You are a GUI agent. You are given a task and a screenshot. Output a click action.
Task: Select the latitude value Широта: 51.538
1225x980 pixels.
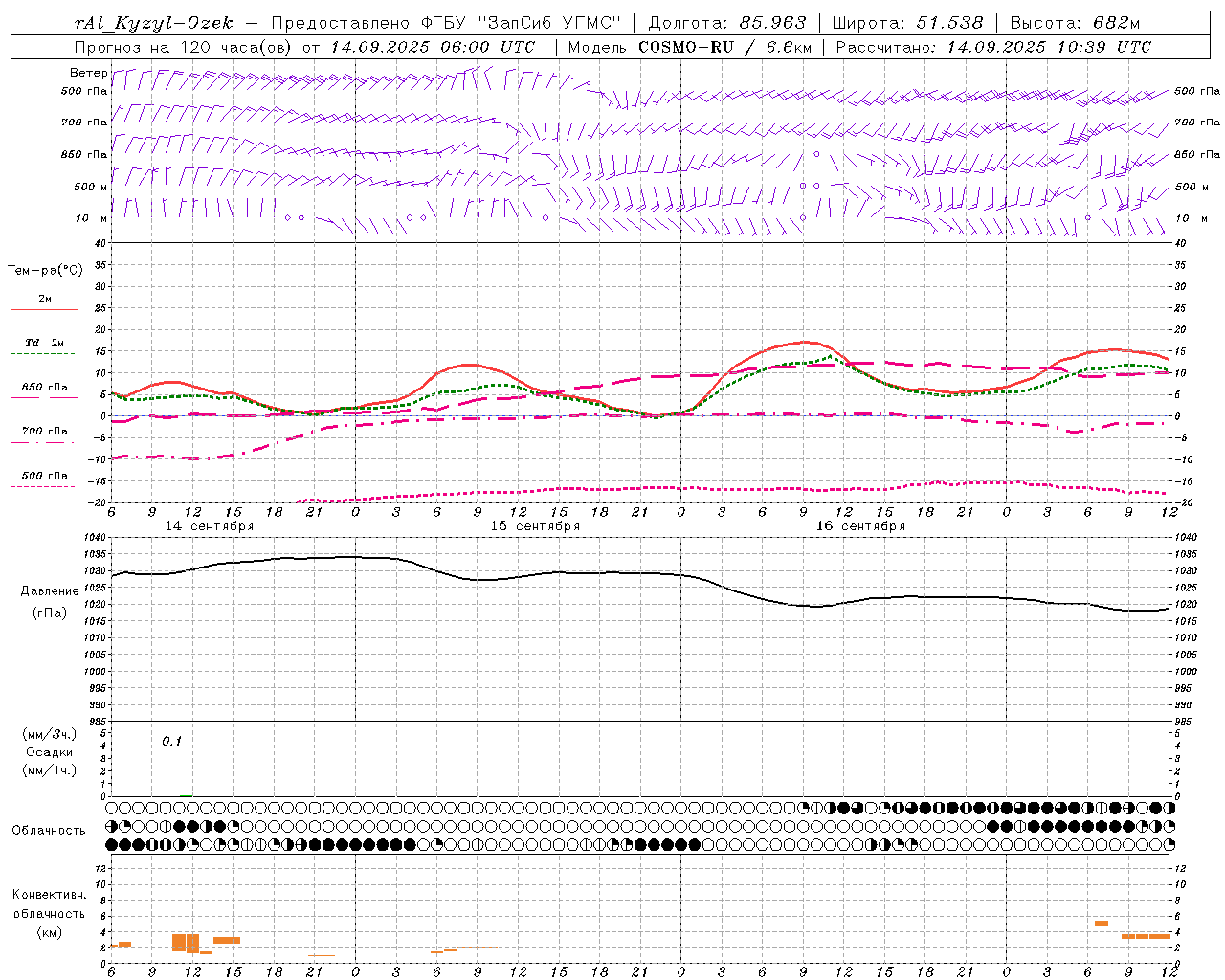907,24
